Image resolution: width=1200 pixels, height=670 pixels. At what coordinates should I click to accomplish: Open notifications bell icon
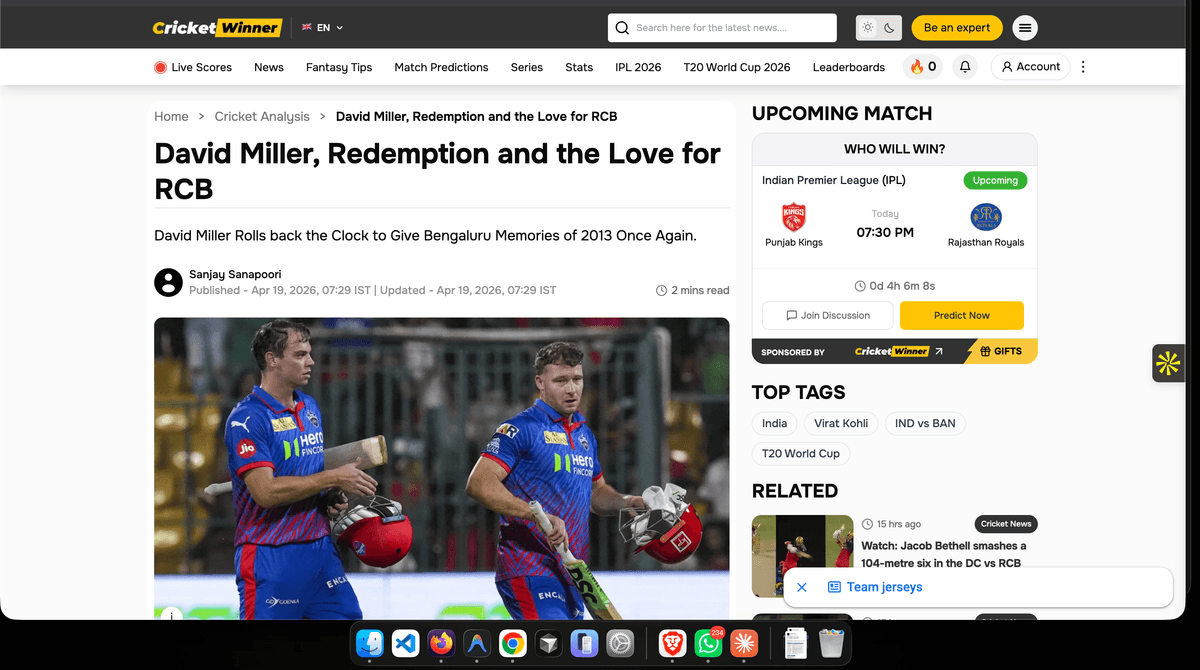(x=965, y=67)
